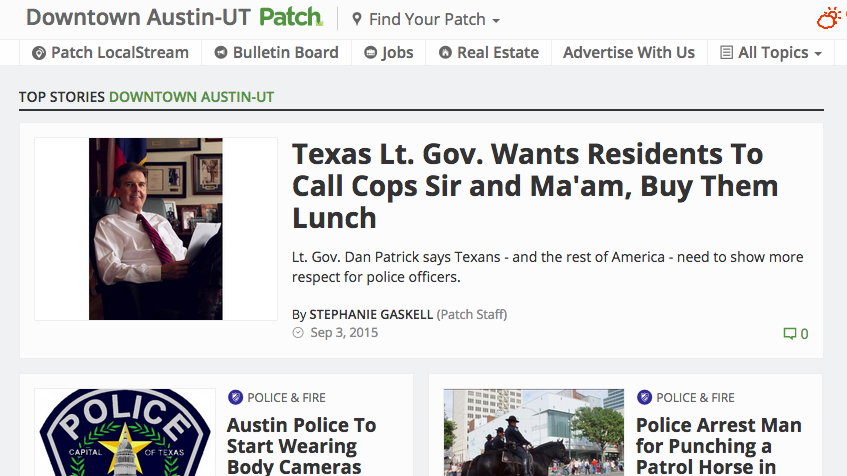Screen dimensions: 847x476
Task: Click the Dan Patrick photo thumbnail
Action: tap(156, 229)
